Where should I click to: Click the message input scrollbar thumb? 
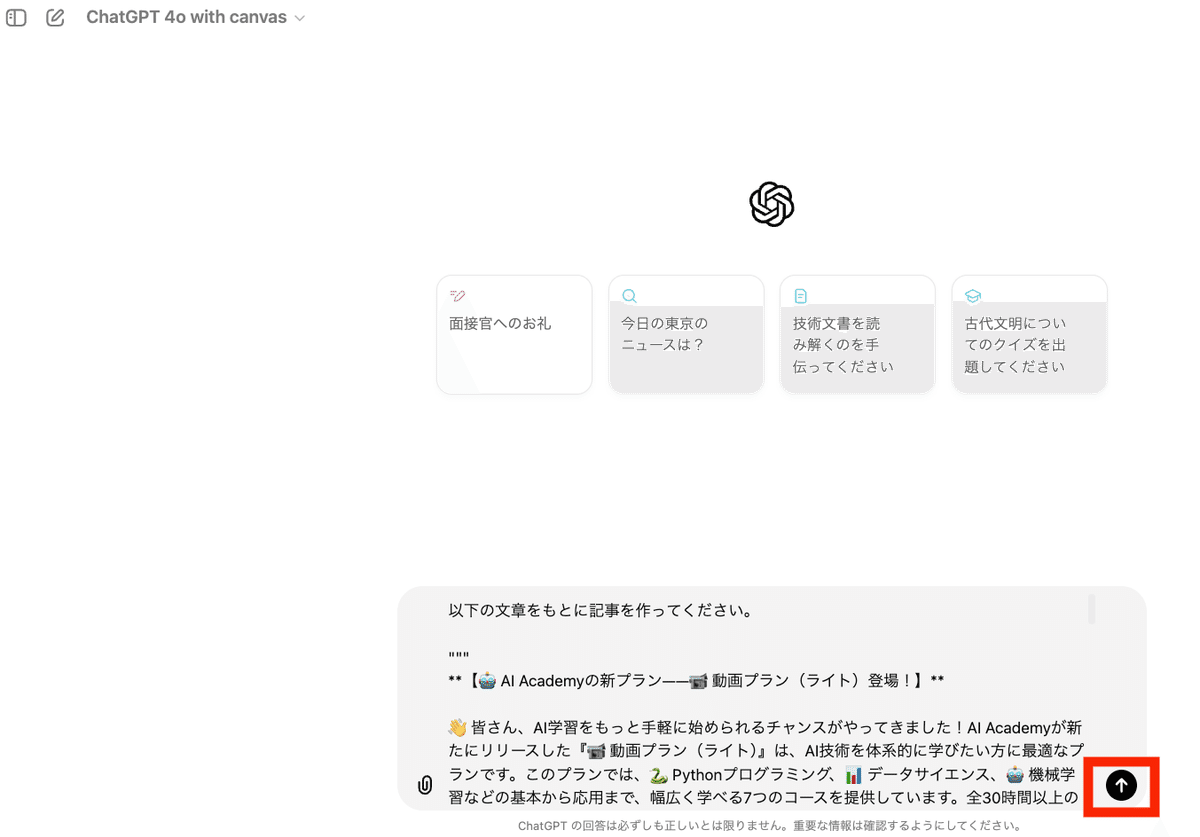click(1092, 608)
